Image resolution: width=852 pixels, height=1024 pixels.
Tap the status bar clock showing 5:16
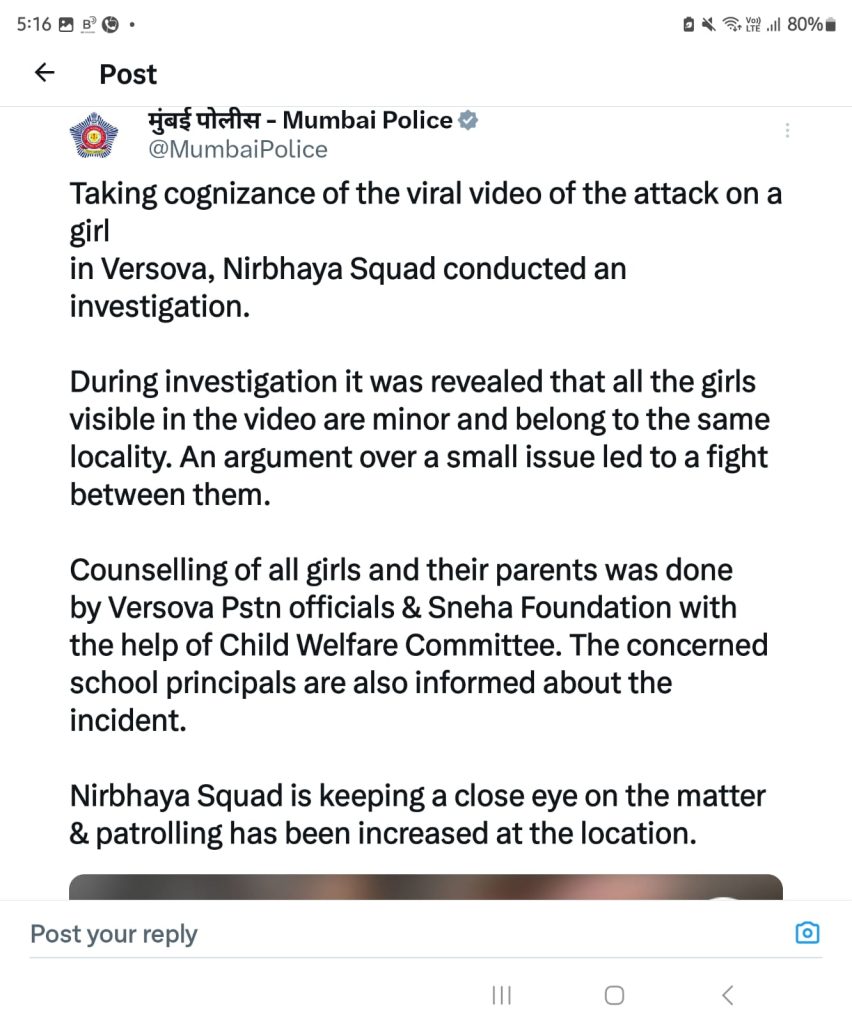pos(34,24)
